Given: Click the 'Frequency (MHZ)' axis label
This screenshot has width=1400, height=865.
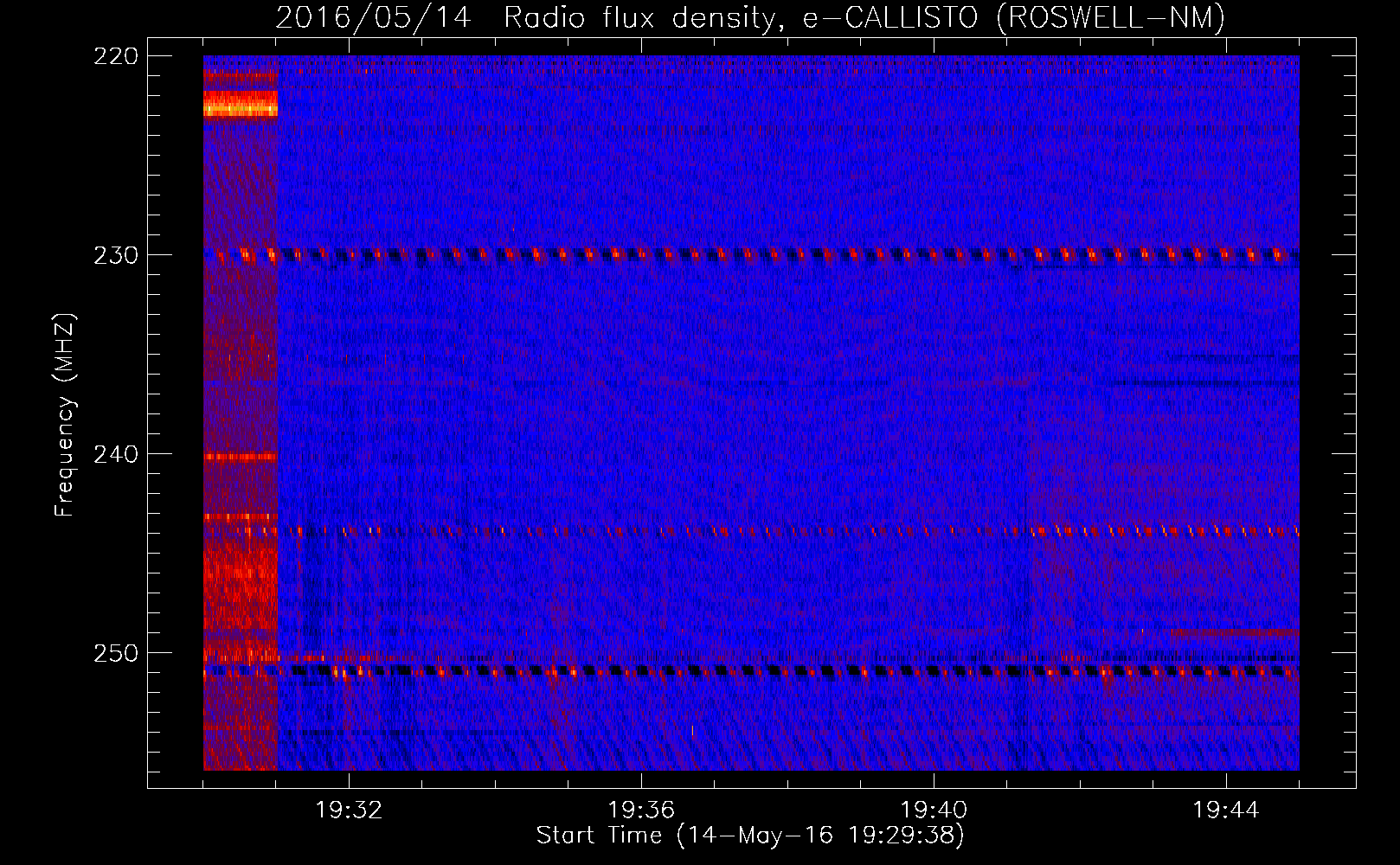Looking at the screenshot, I should (x=65, y=415).
